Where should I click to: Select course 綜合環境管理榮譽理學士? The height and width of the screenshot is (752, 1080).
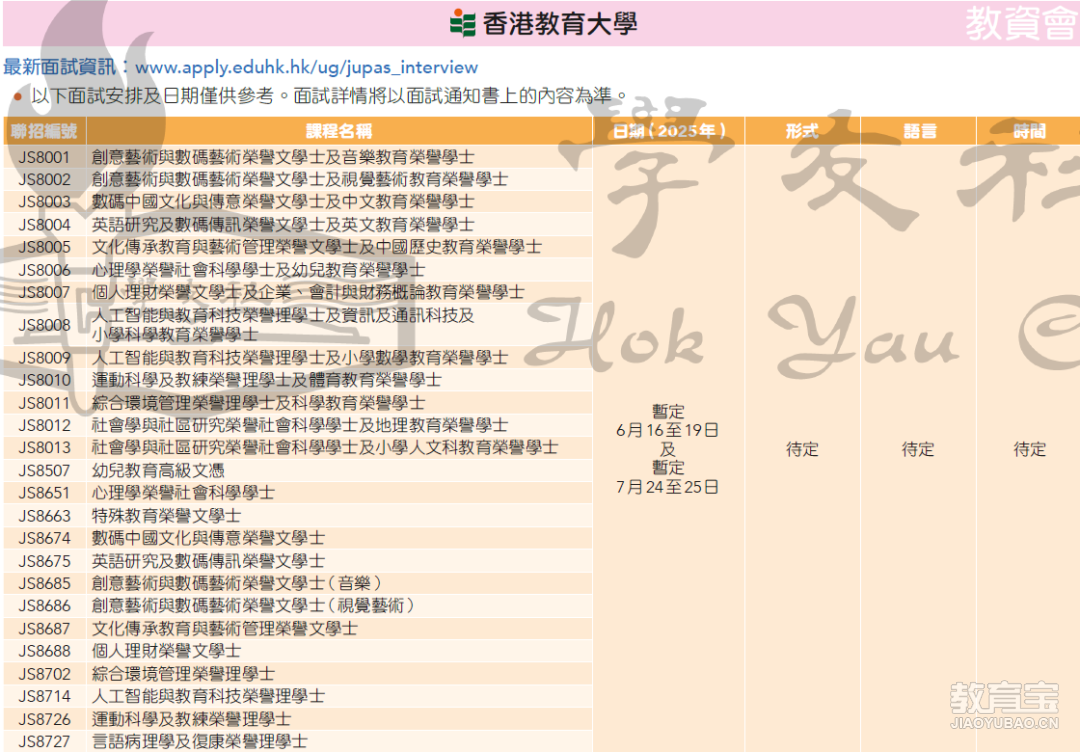click(x=183, y=673)
